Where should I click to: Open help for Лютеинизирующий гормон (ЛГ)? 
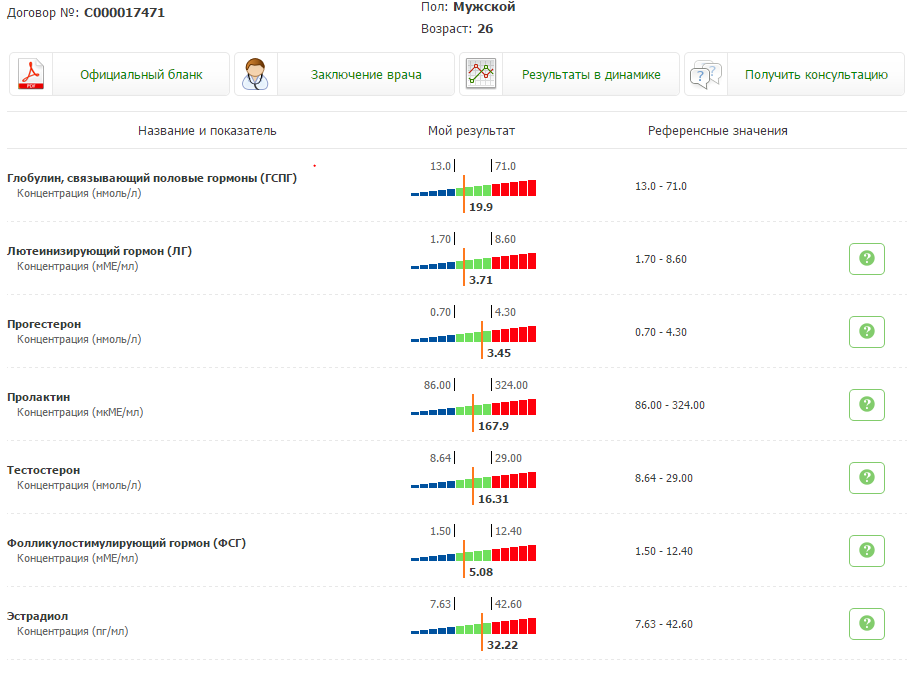pos(866,259)
